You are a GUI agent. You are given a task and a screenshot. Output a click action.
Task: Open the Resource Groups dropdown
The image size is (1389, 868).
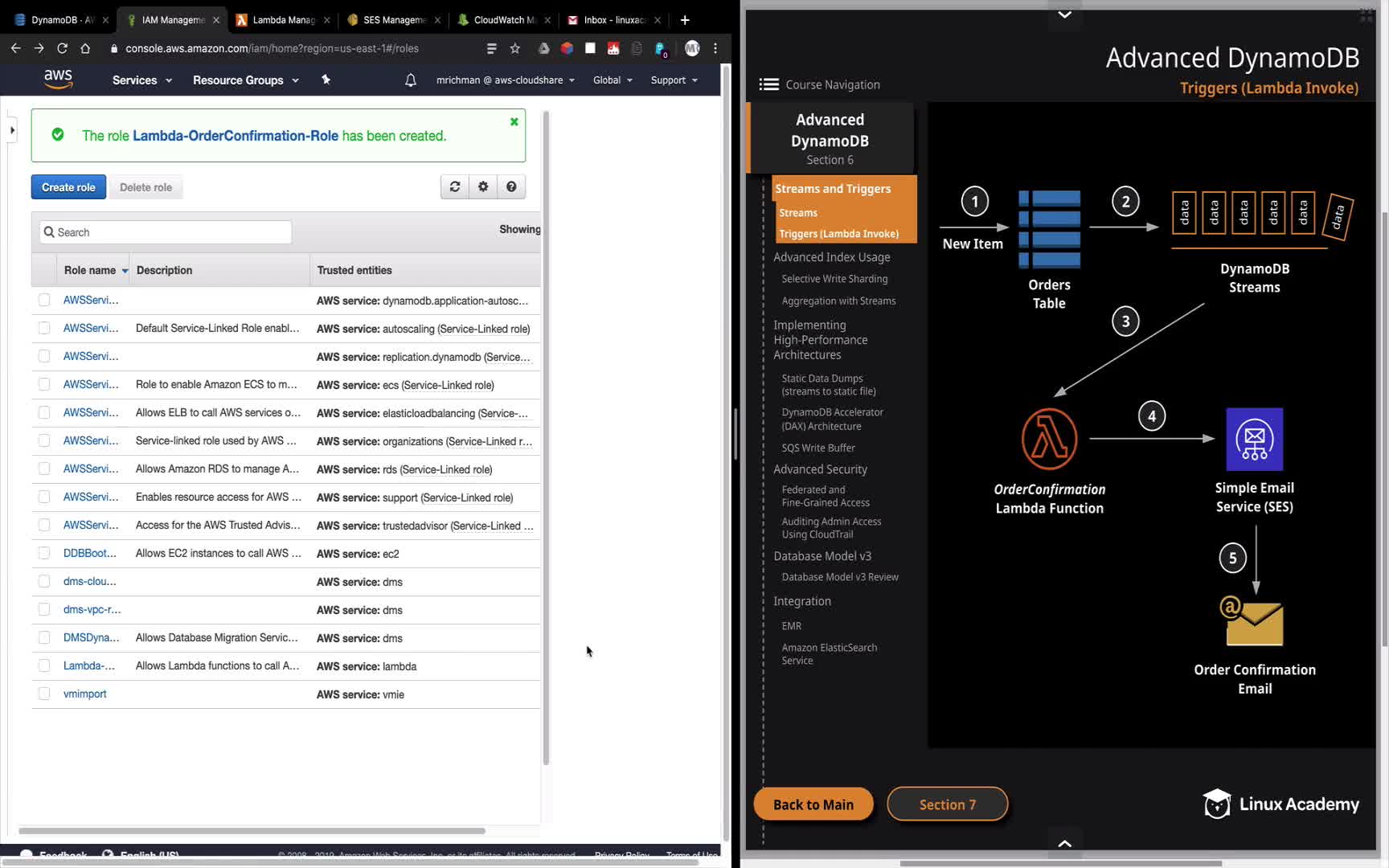pyautogui.click(x=246, y=80)
